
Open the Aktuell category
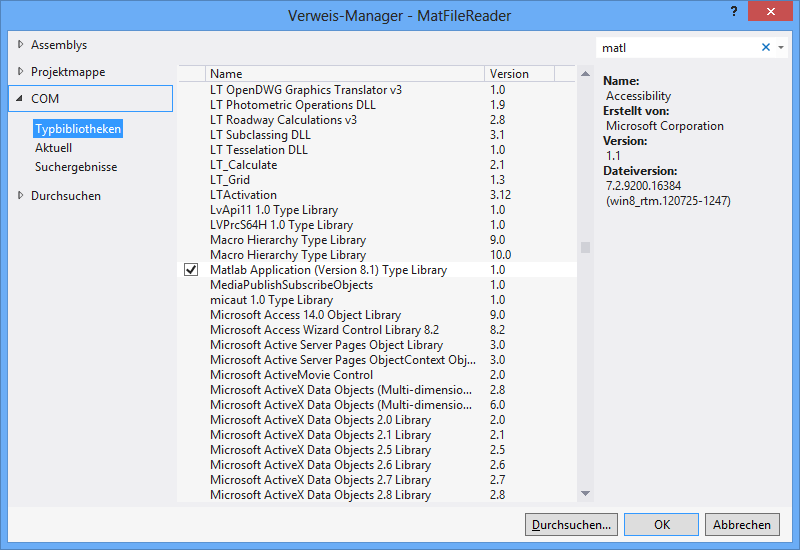pos(53,148)
